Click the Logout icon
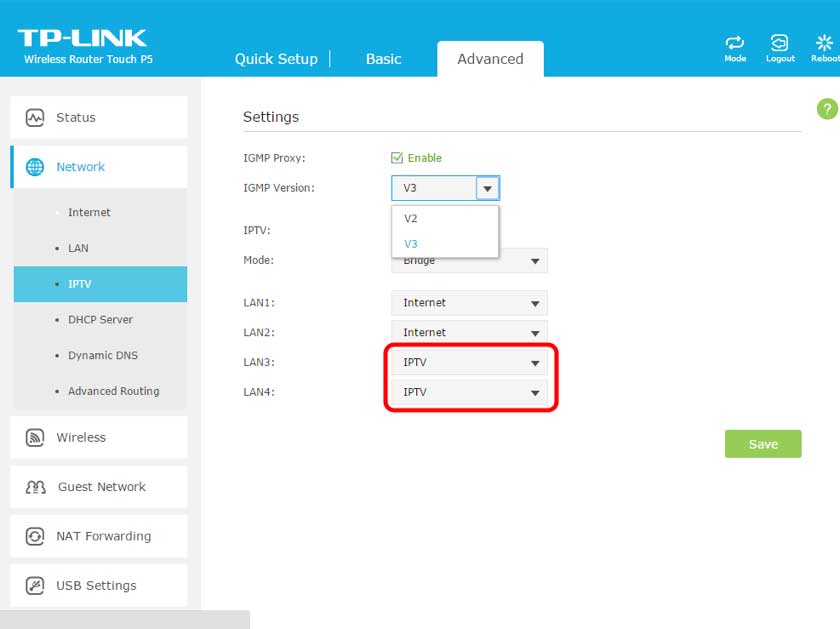Screen dimensions: 840x629 click(779, 44)
